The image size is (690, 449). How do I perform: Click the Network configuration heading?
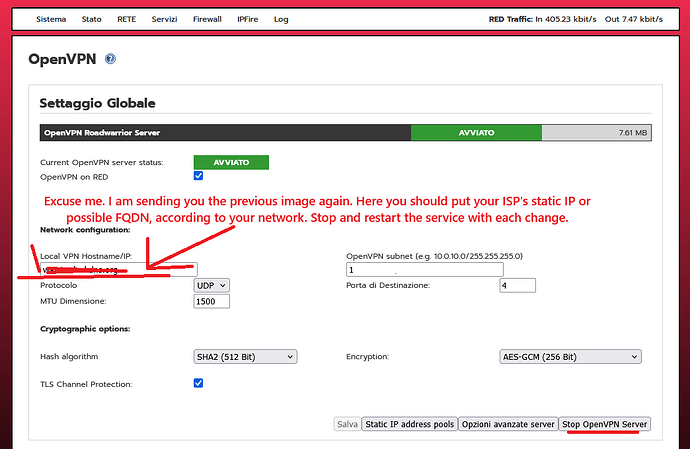(85, 230)
